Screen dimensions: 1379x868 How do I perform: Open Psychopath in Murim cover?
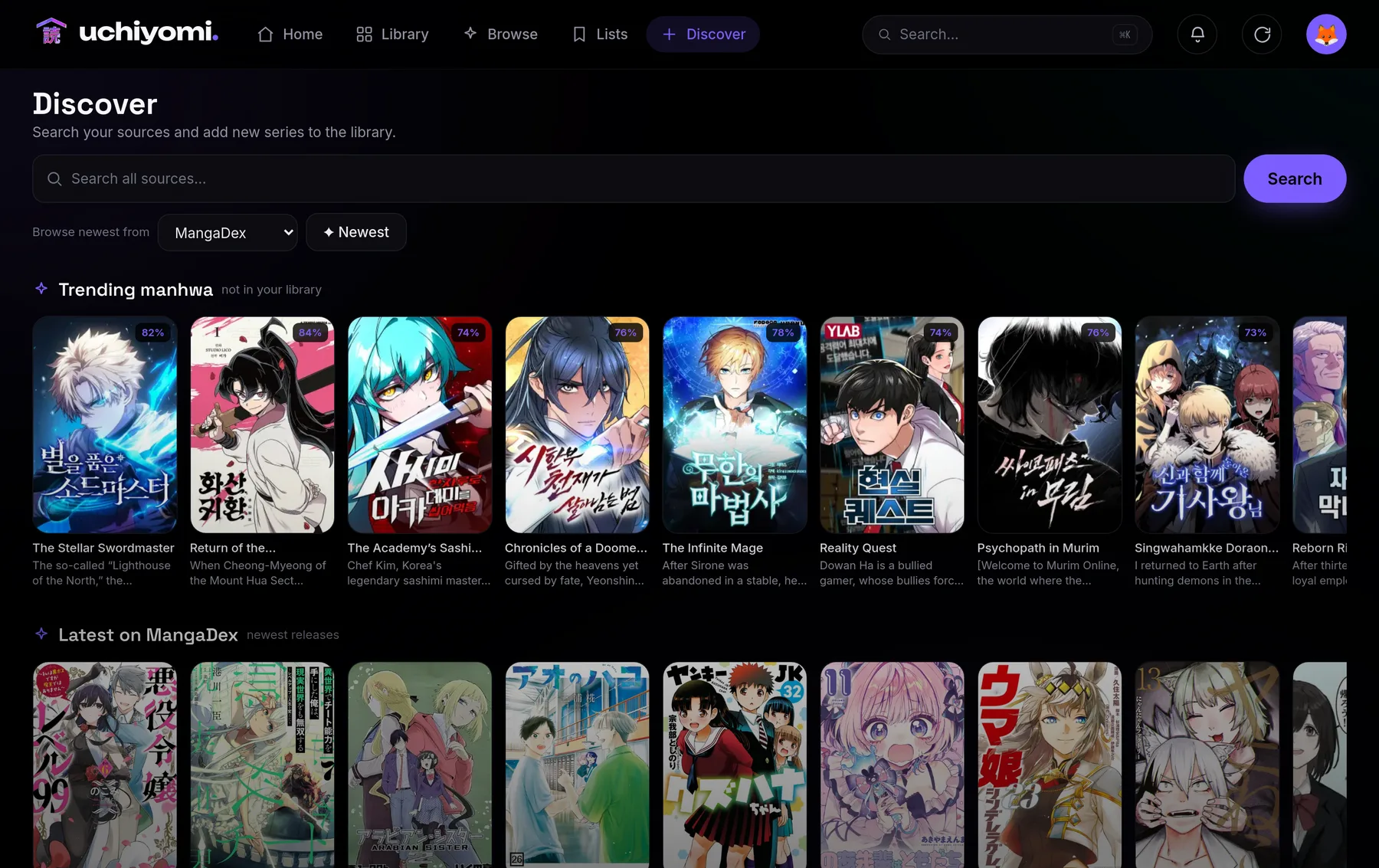pyautogui.click(x=1050, y=425)
